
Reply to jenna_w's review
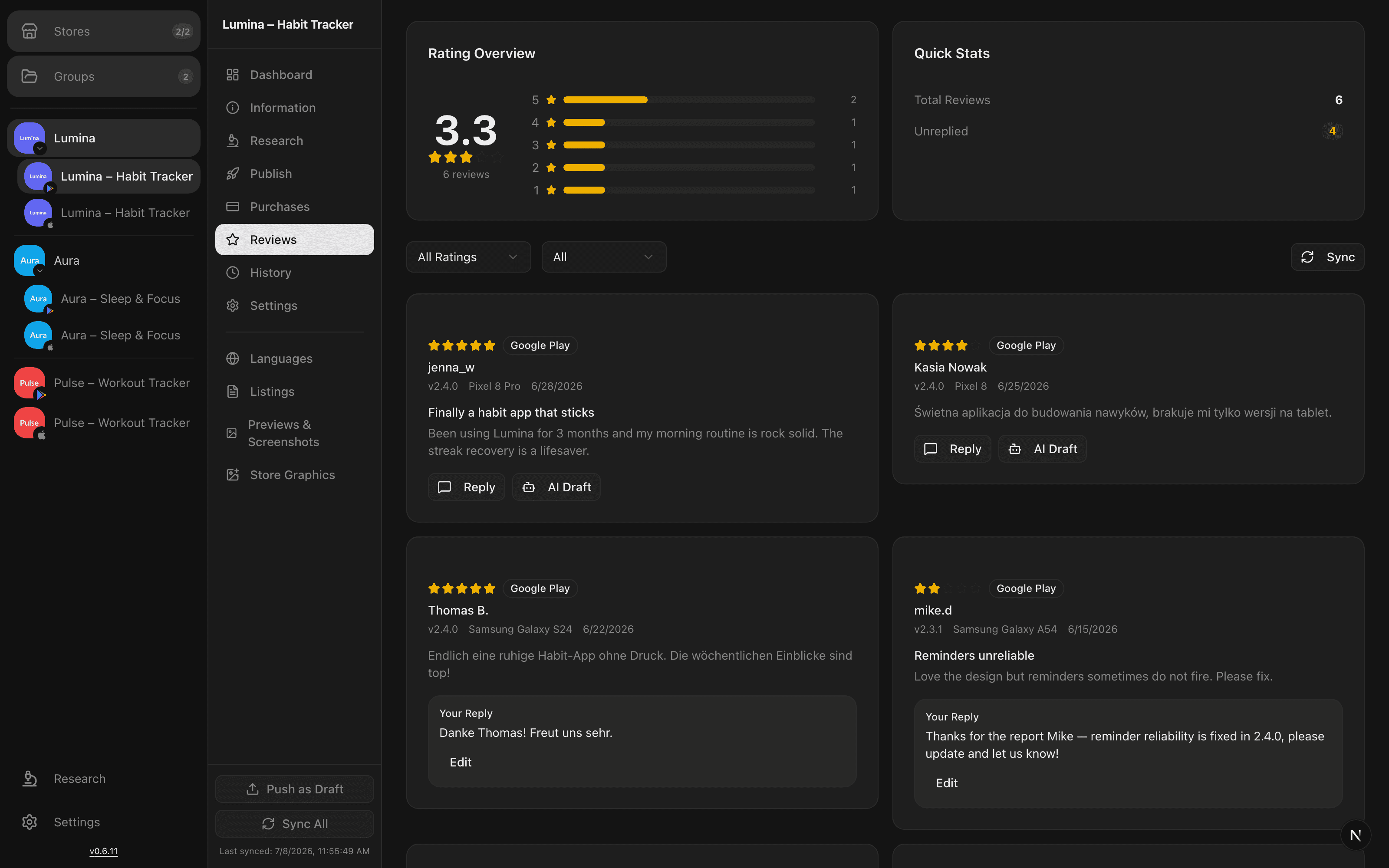click(466, 487)
